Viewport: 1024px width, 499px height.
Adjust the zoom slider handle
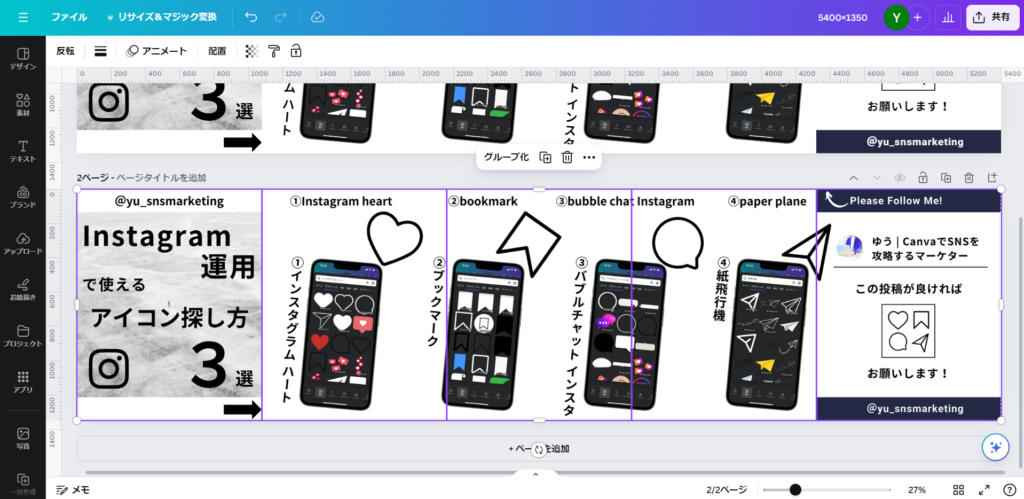[795, 490]
